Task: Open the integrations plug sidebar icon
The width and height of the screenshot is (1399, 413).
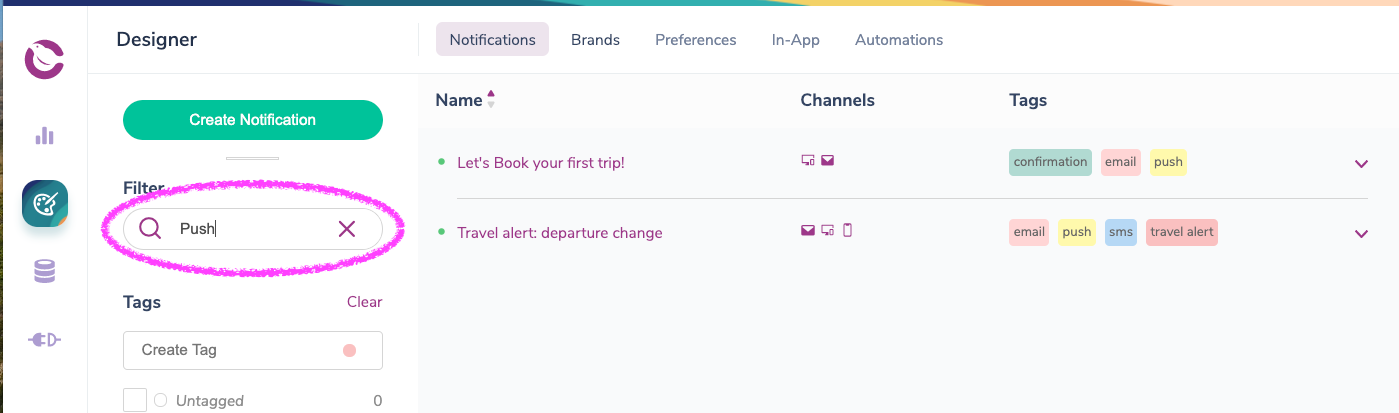Action: coord(45,340)
